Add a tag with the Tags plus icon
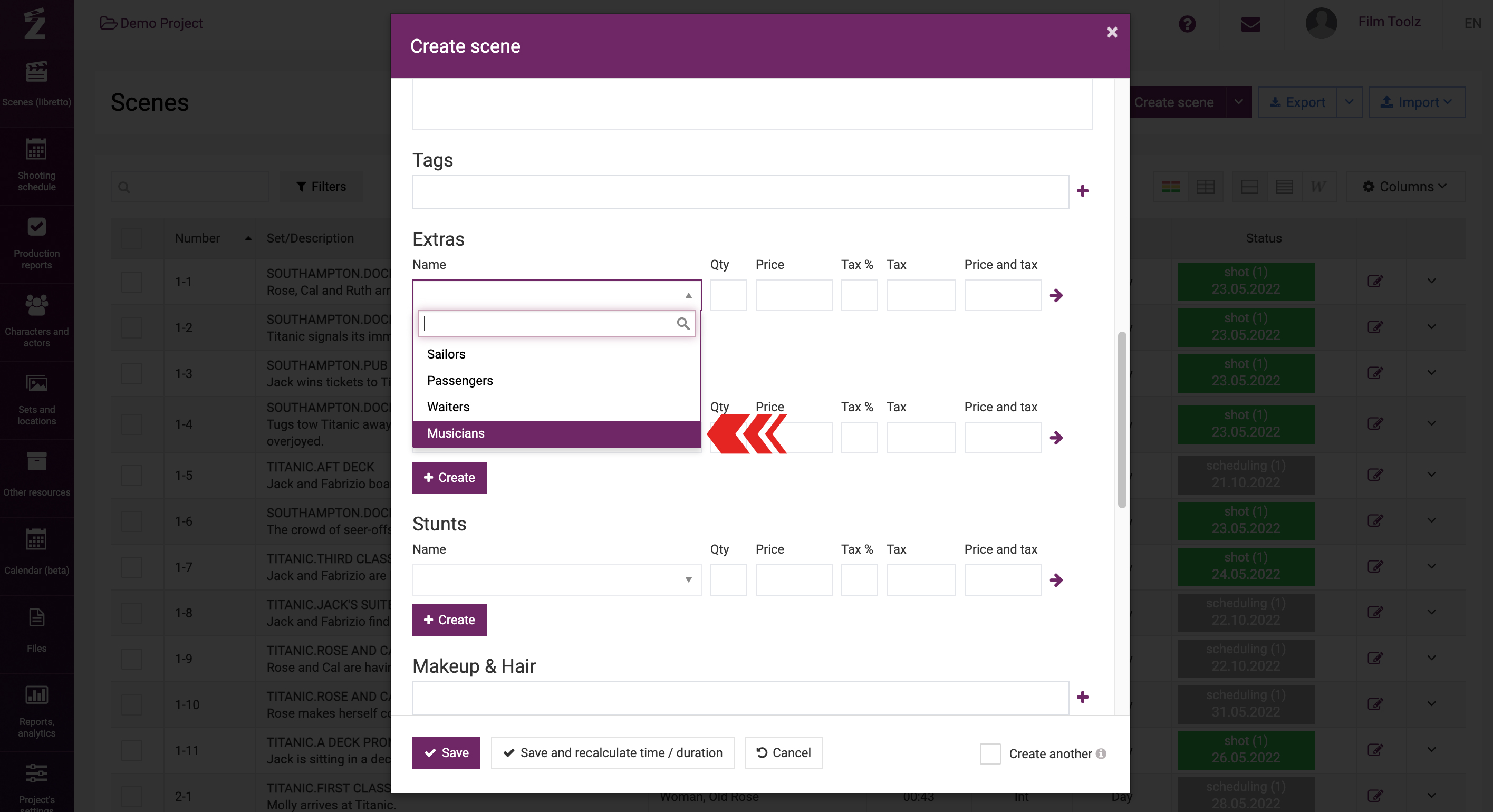Screen dimensions: 1493x812 1082,191
